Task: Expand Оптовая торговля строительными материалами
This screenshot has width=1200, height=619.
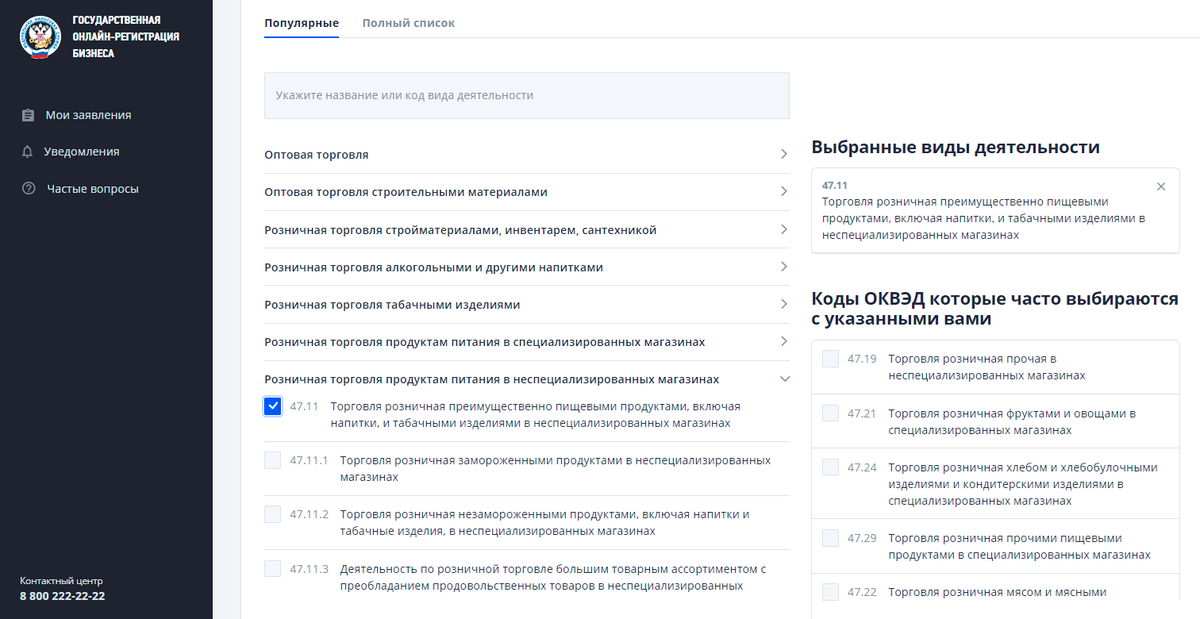Action: 526,192
